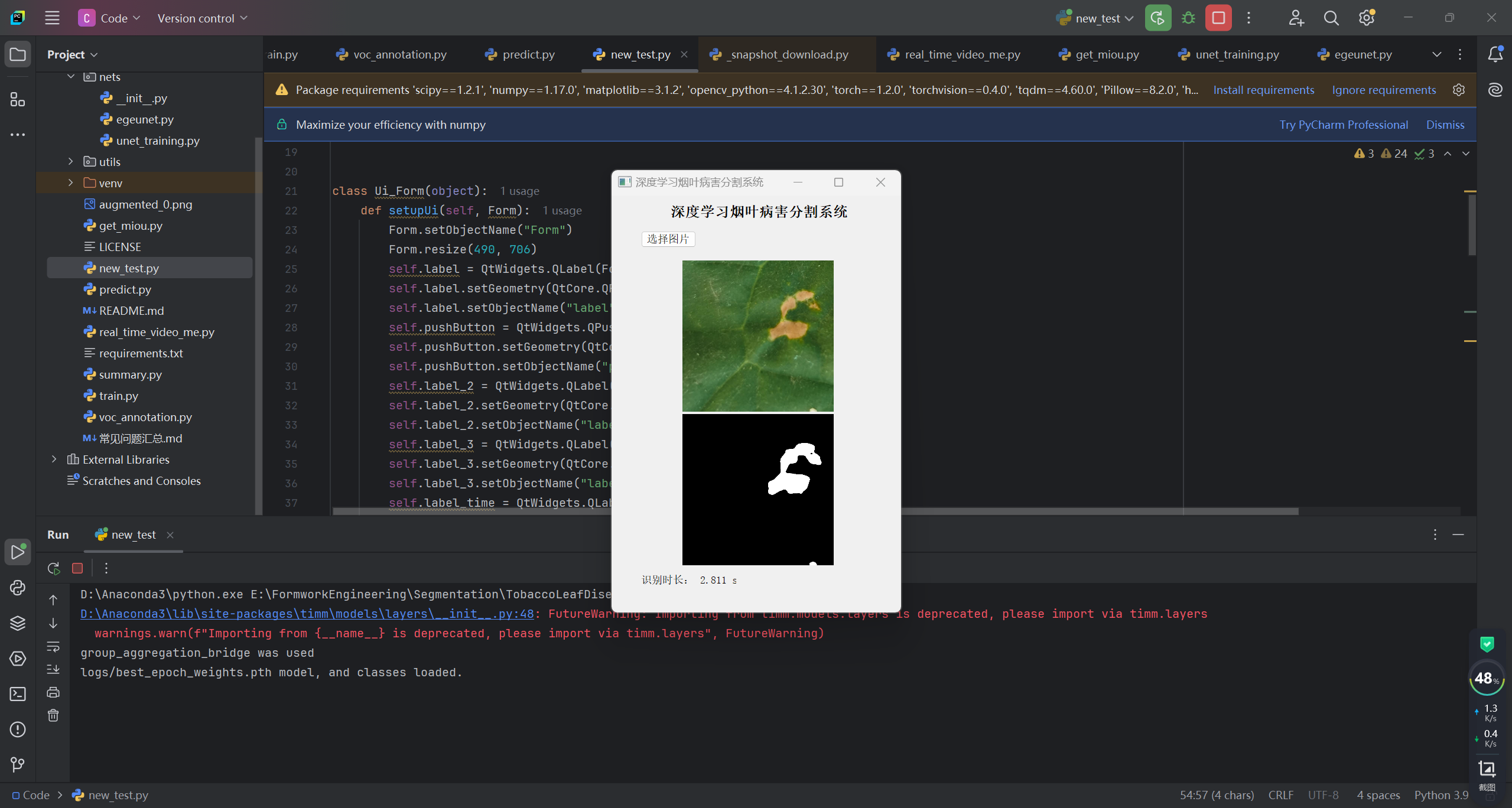The height and width of the screenshot is (808, 1512).
Task: Open the Python Console tool window
Action: point(18,588)
